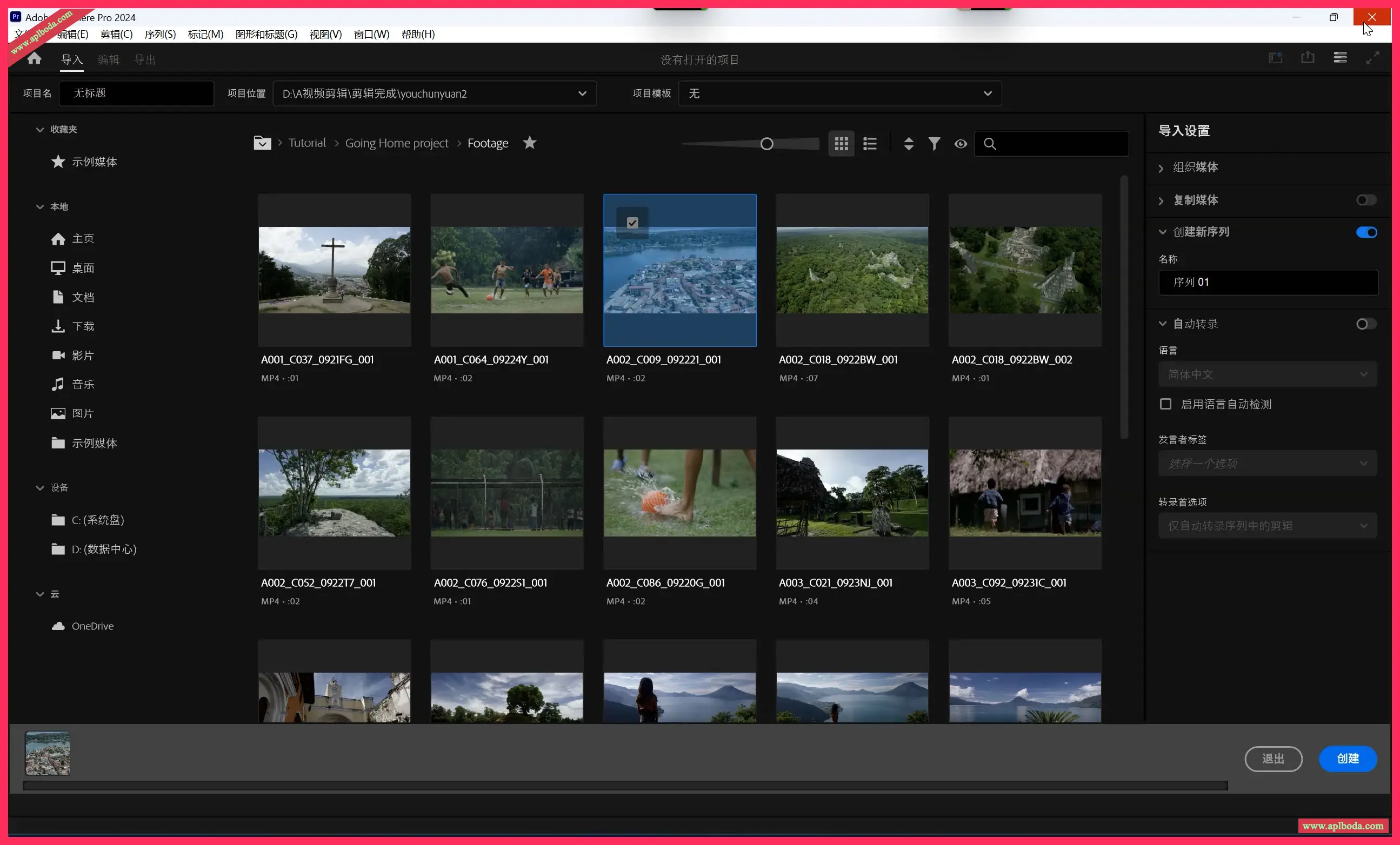
Task: Click the Home icon in the header bar
Action: click(x=34, y=58)
